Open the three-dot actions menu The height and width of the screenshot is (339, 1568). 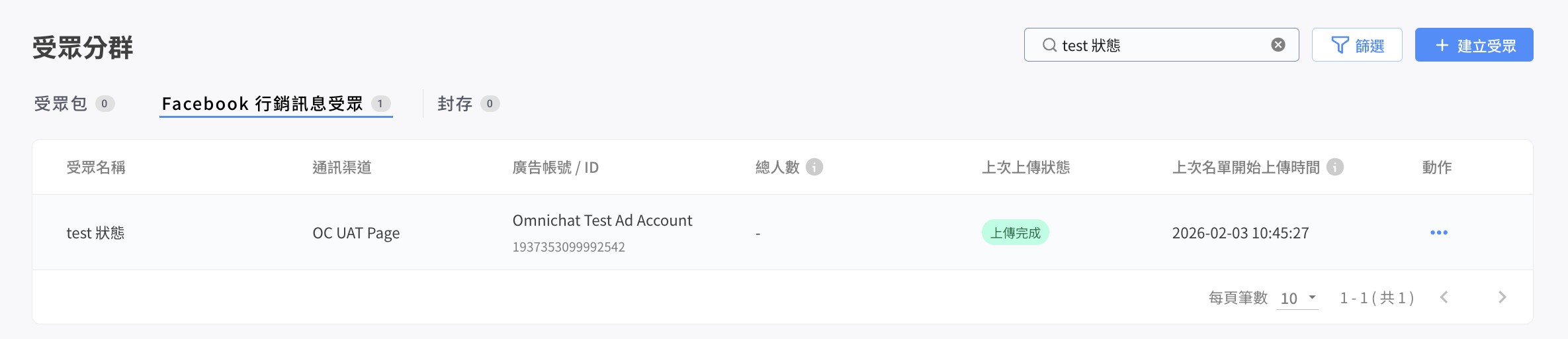[x=1439, y=232]
